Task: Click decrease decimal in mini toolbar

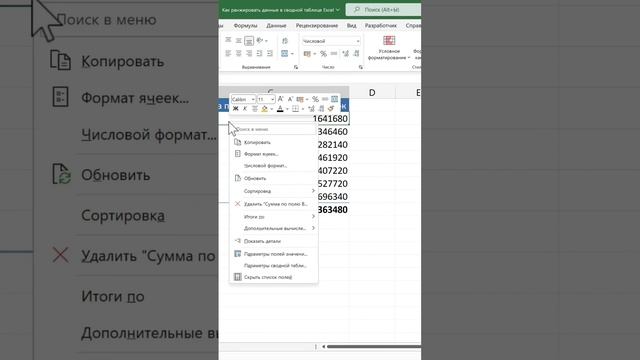Action: click(321, 109)
